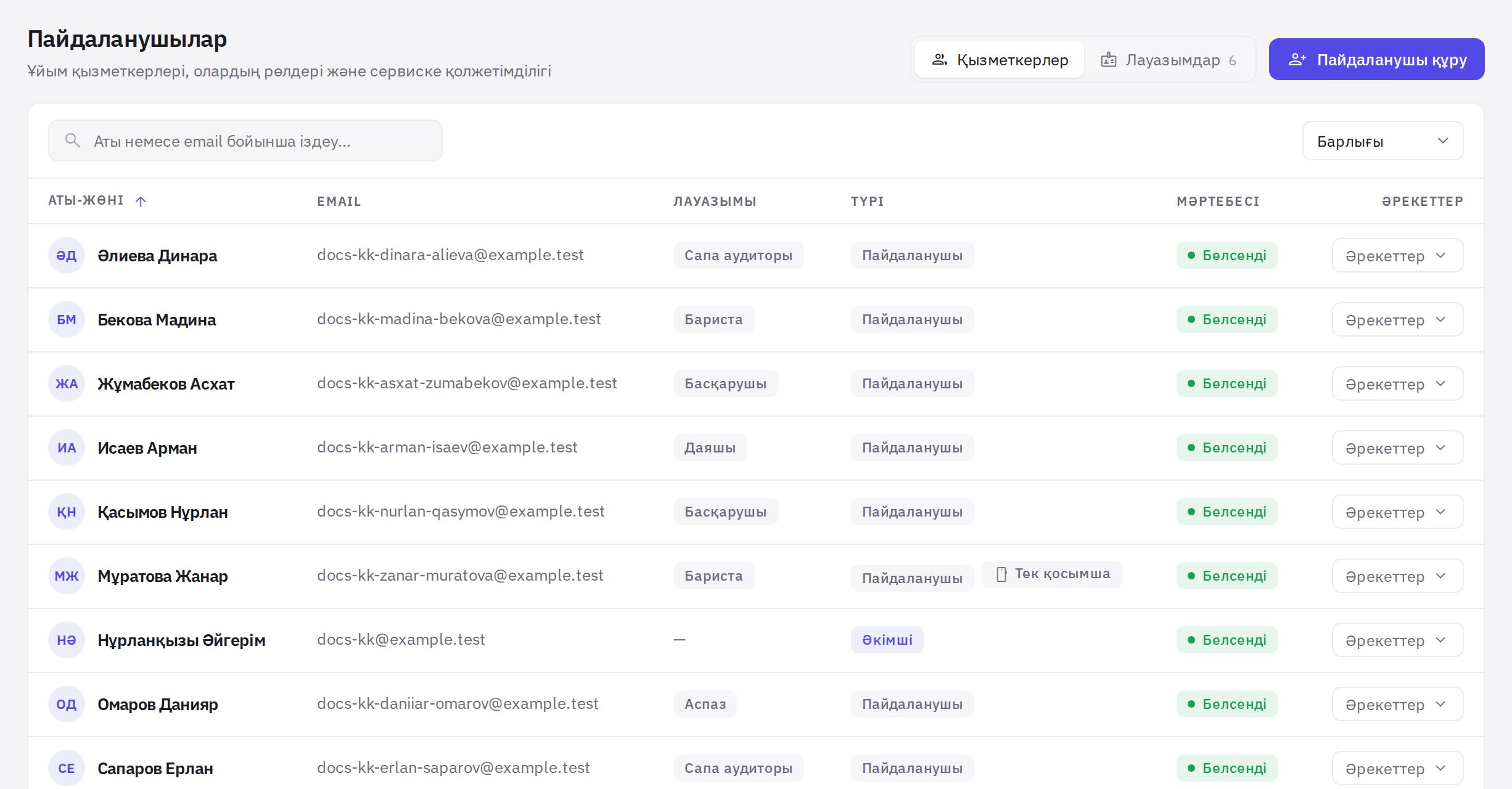Sort by the Мәртебесі column header
The image size is (1512, 789).
(x=1218, y=201)
